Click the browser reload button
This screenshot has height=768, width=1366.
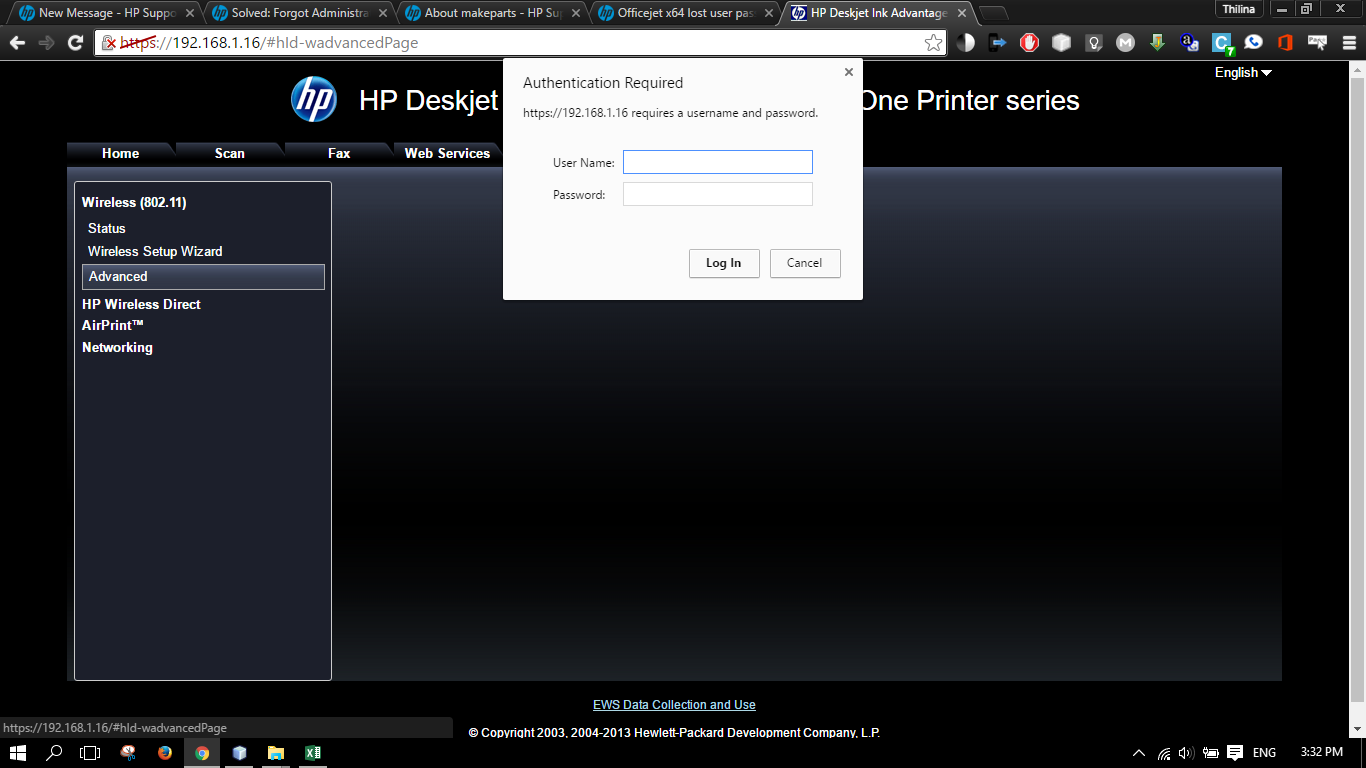point(75,43)
